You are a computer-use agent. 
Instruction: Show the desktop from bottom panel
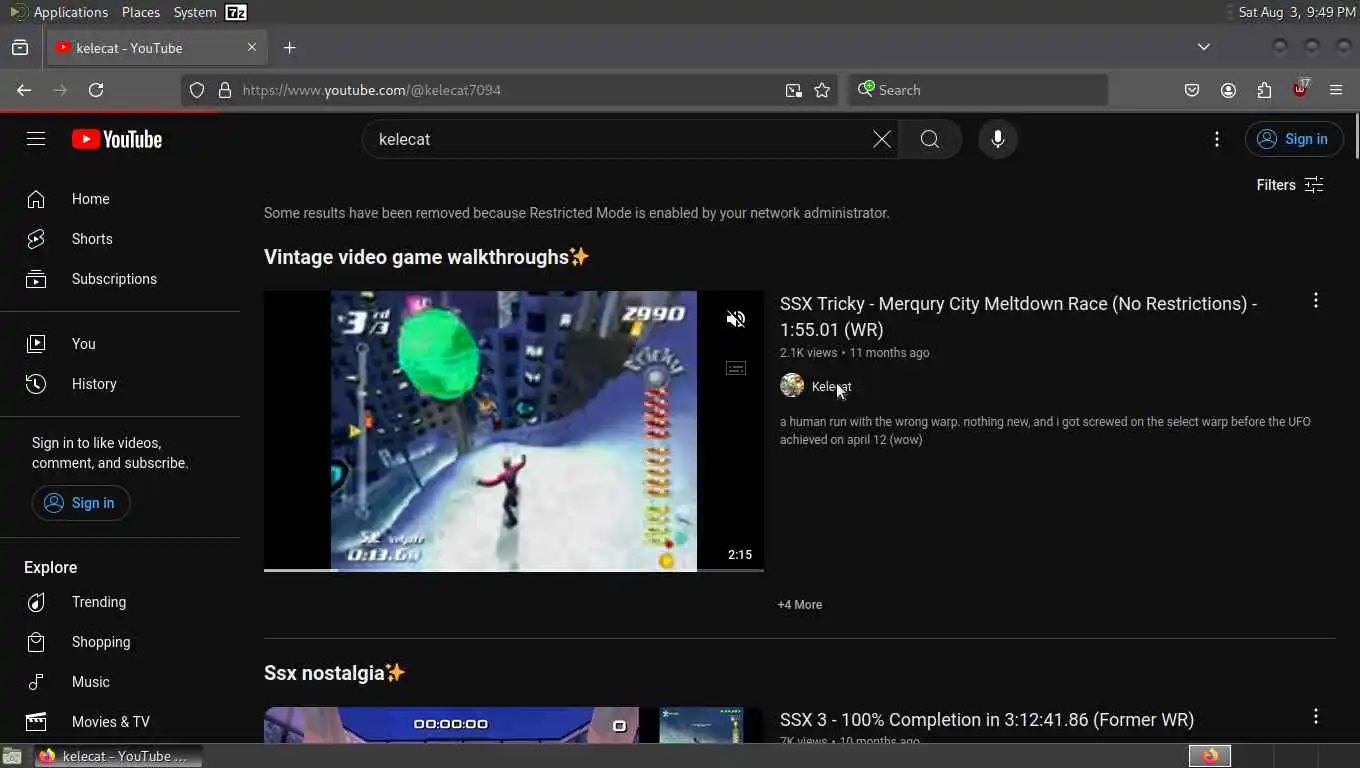[12, 756]
